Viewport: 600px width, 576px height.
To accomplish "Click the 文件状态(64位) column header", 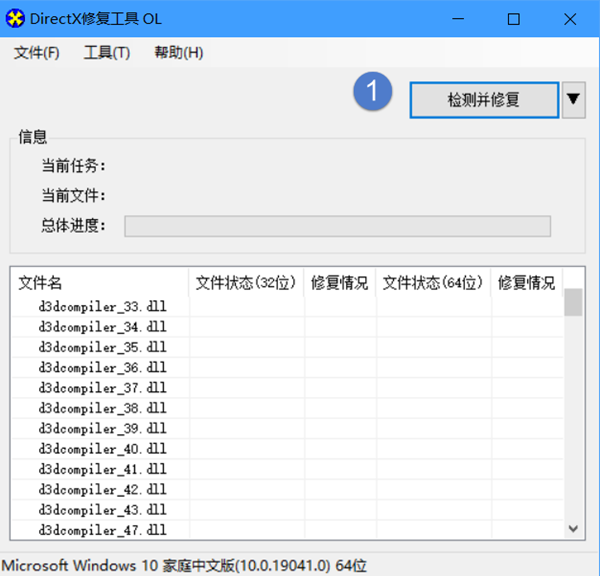I will (x=434, y=283).
